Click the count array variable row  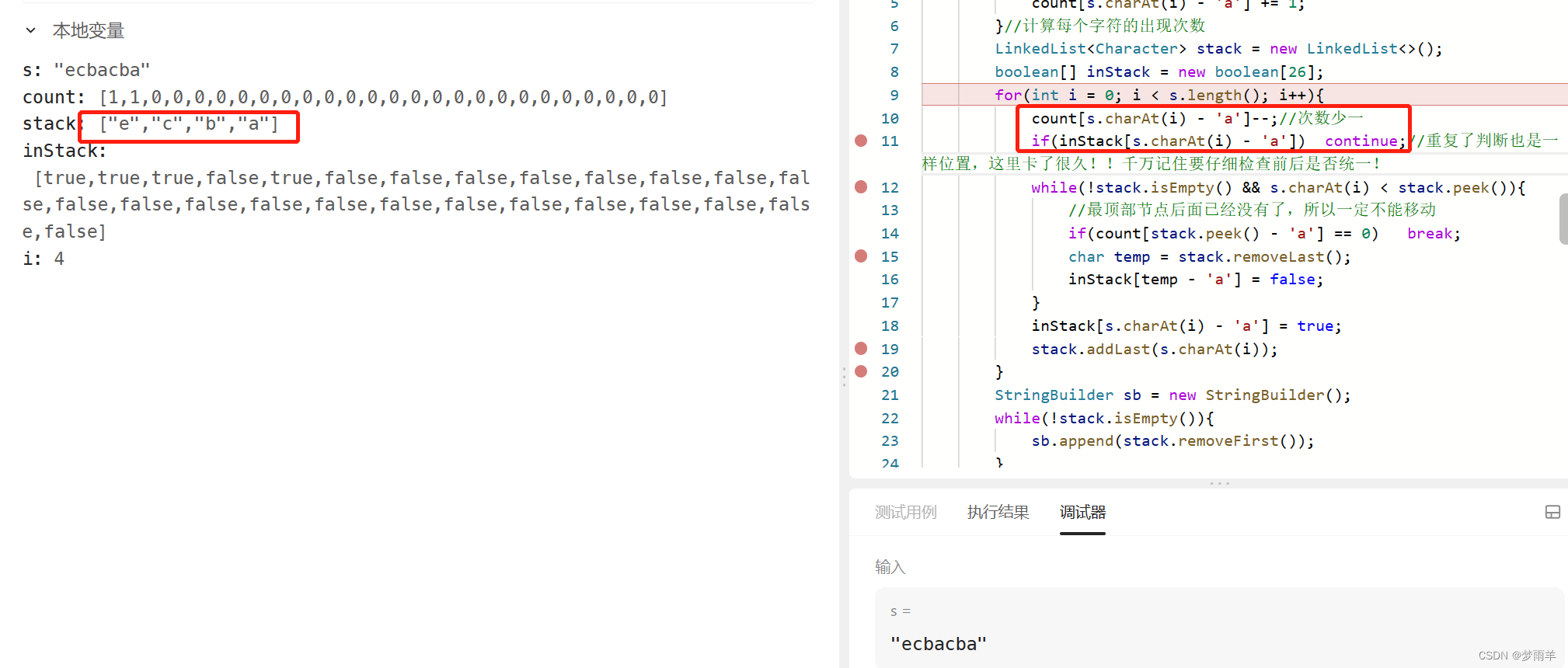point(345,97)
